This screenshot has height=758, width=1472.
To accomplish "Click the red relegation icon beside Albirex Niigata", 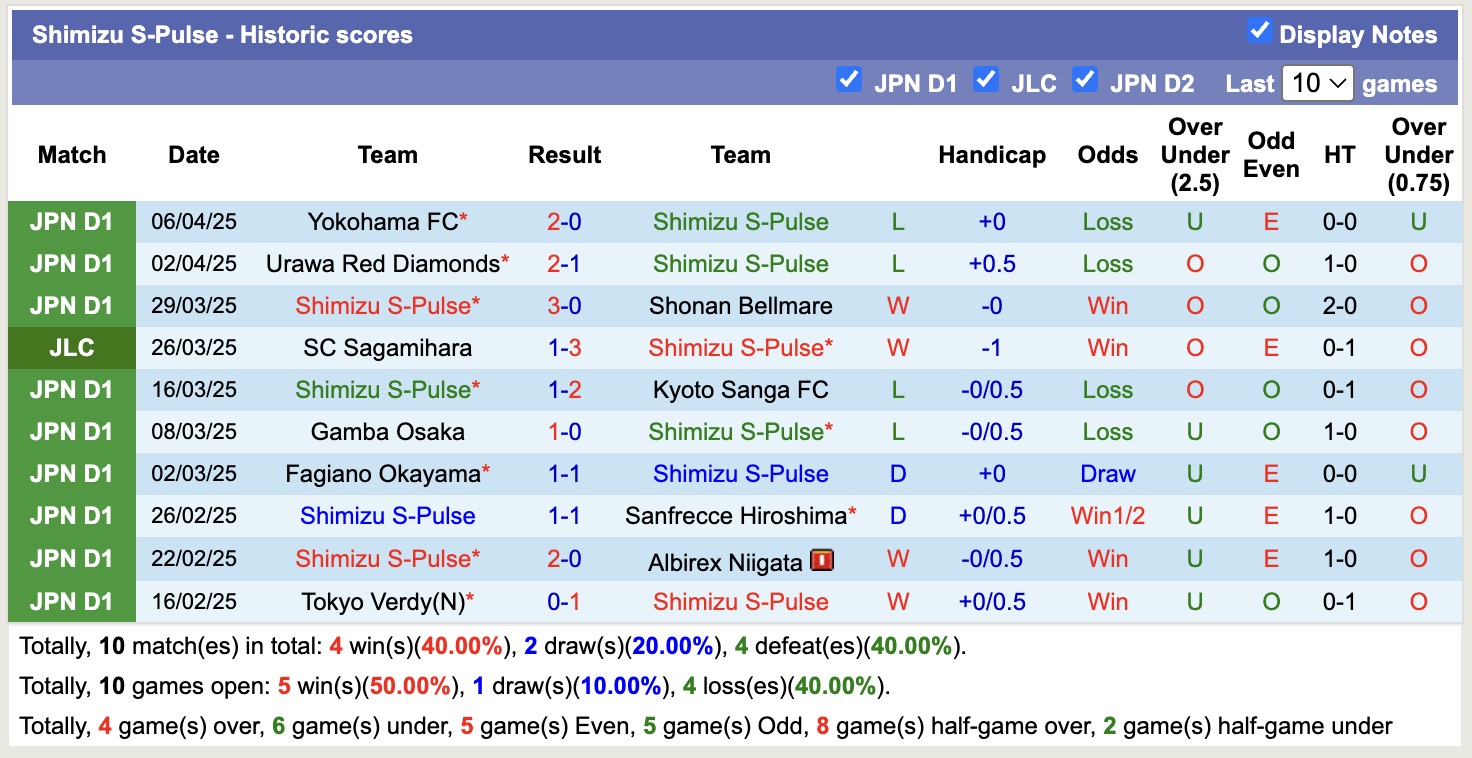I will coord(820,559).
